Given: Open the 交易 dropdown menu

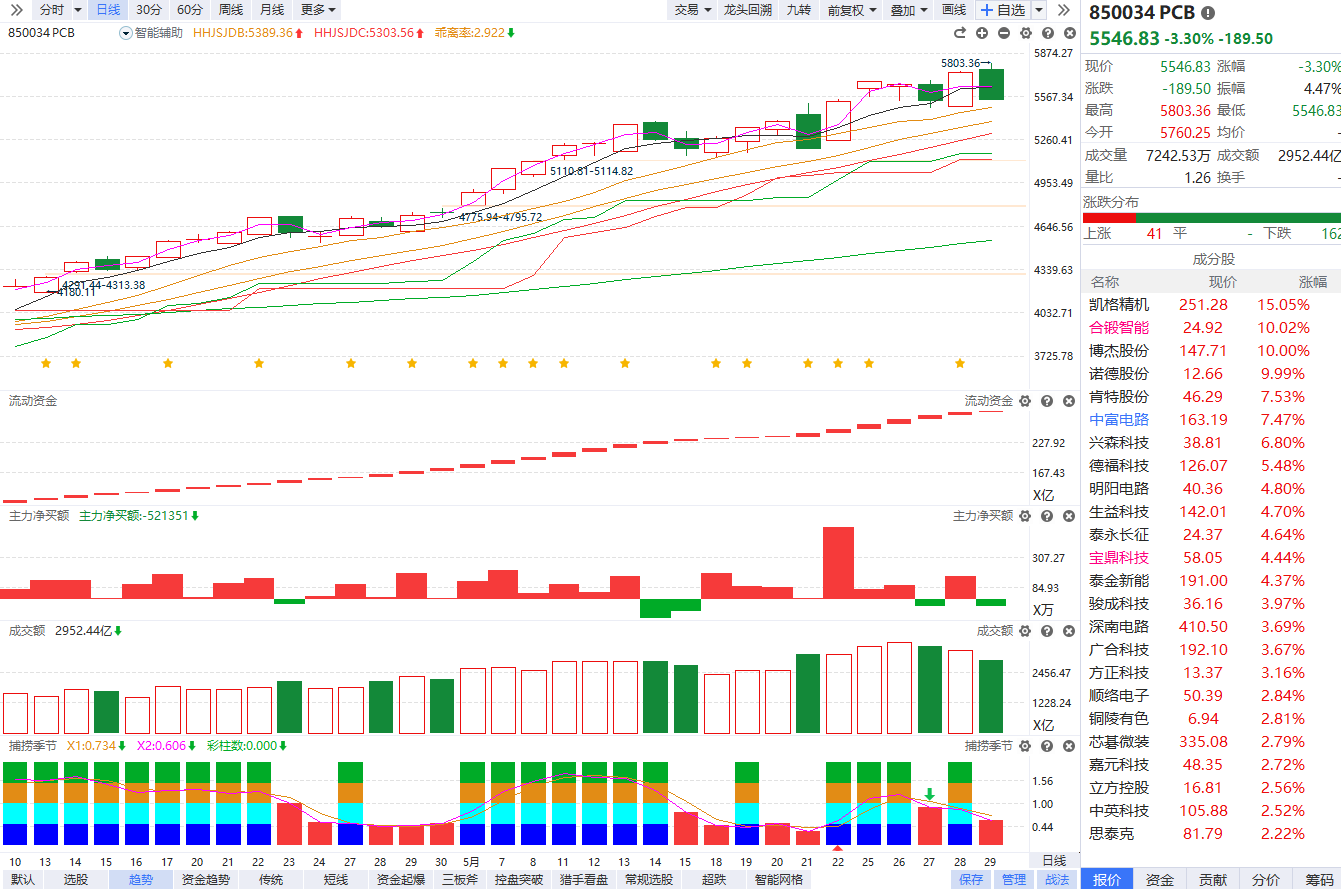Looking at the screenshot, I should click(692, 10).
